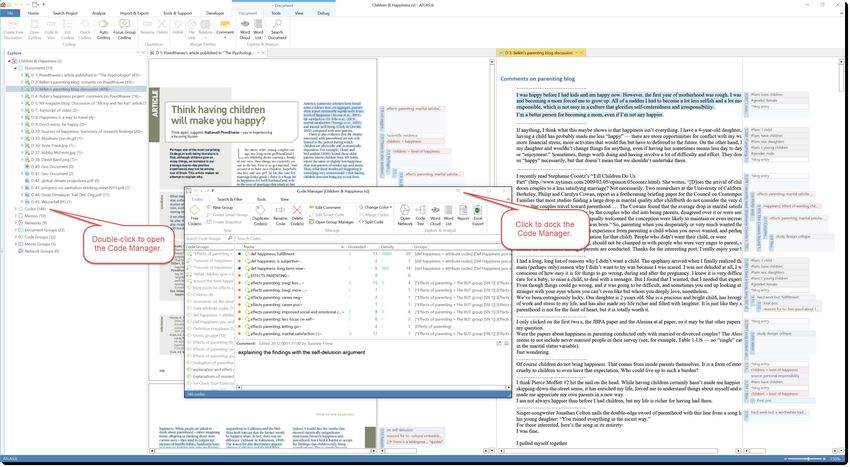Expand the Memos node in Explorer
This screenshot has width=850, height=467.
(x=16, y=216)
